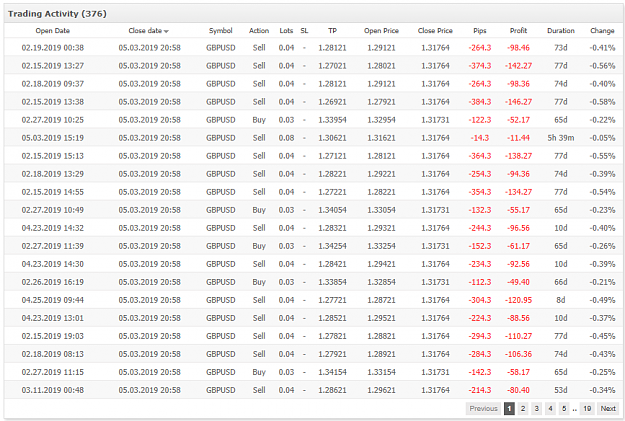Go to page 5 of trading activity
The height and width of the screenshot is (421, 625).
coord(564,408)
